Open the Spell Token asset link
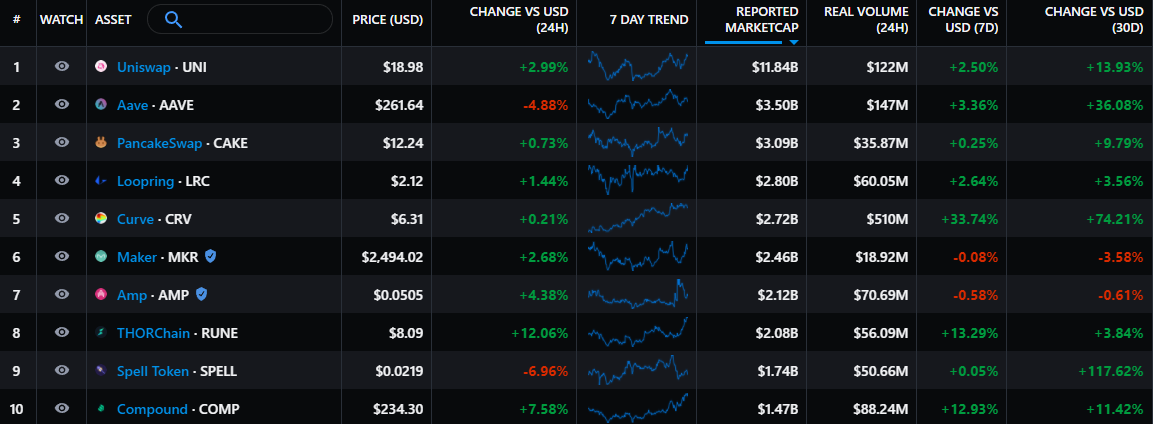 tap(153, 371)
